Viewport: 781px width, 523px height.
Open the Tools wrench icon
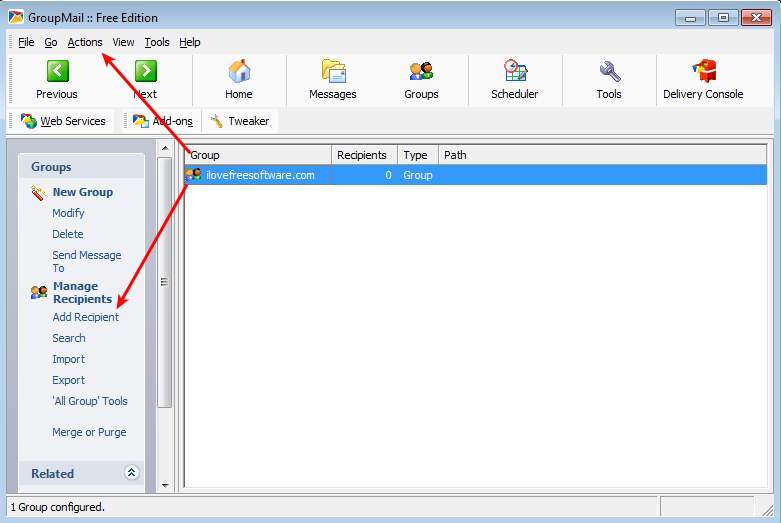[x=610, y=71]
